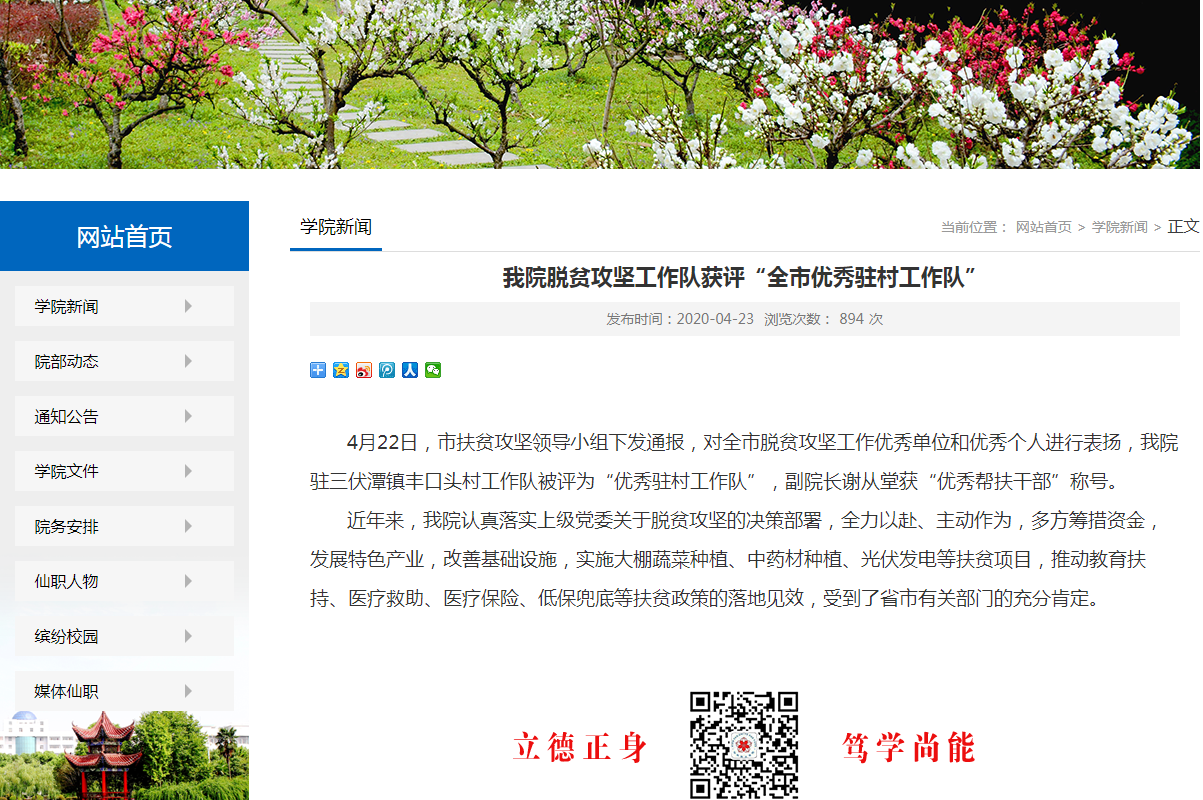Select the 学院新闻 tab heading
The image size is (1203, 800).
pos(336,227)
